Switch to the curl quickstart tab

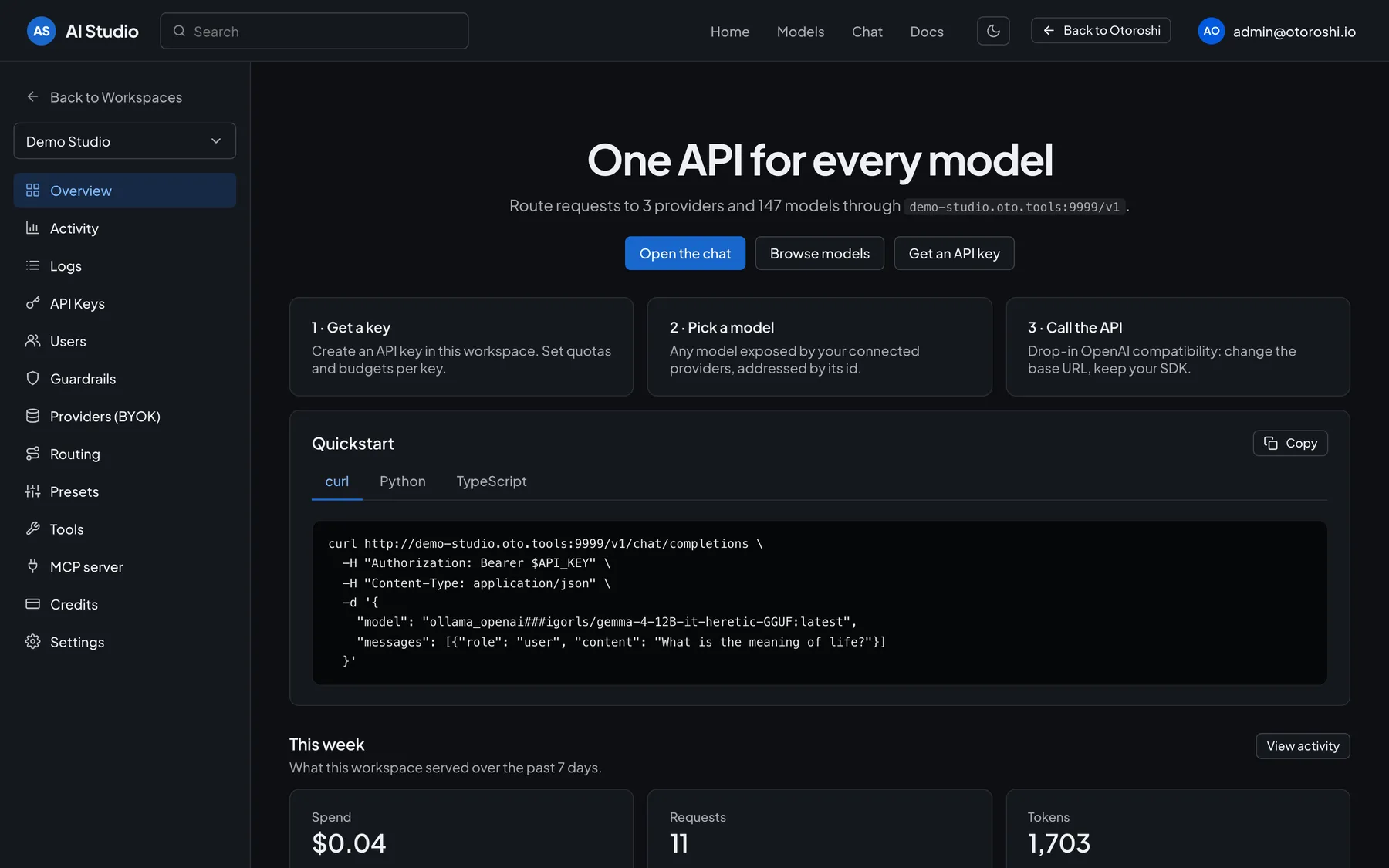337,481
